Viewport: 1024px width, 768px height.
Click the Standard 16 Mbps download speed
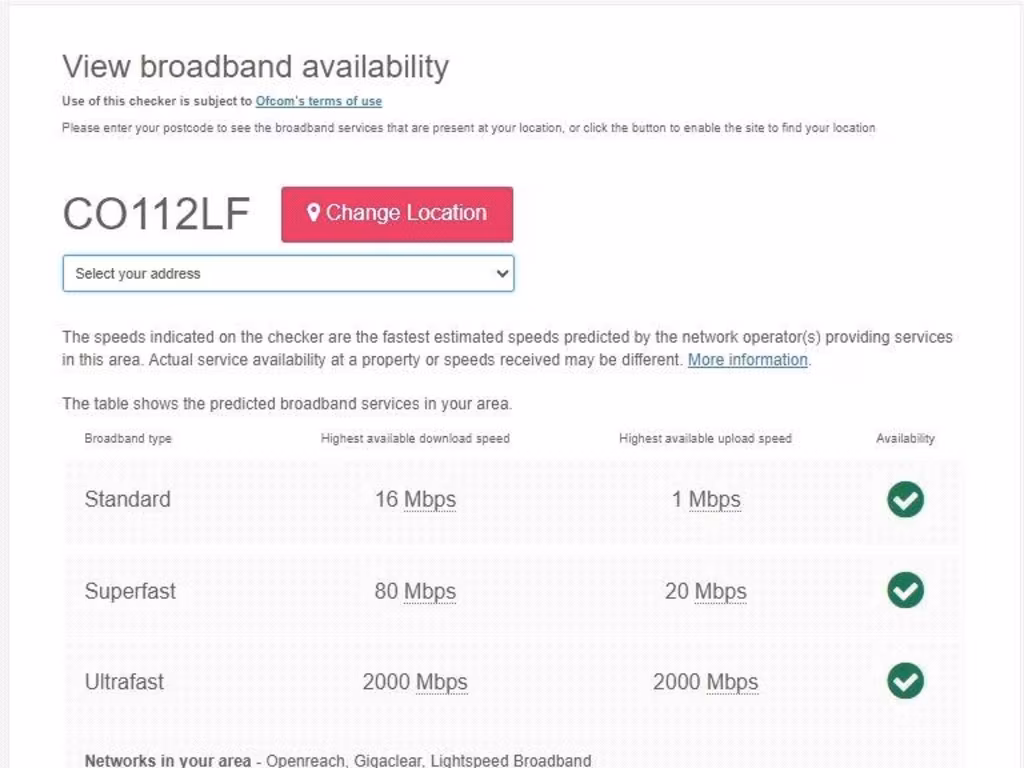click(x=415, y=499)
